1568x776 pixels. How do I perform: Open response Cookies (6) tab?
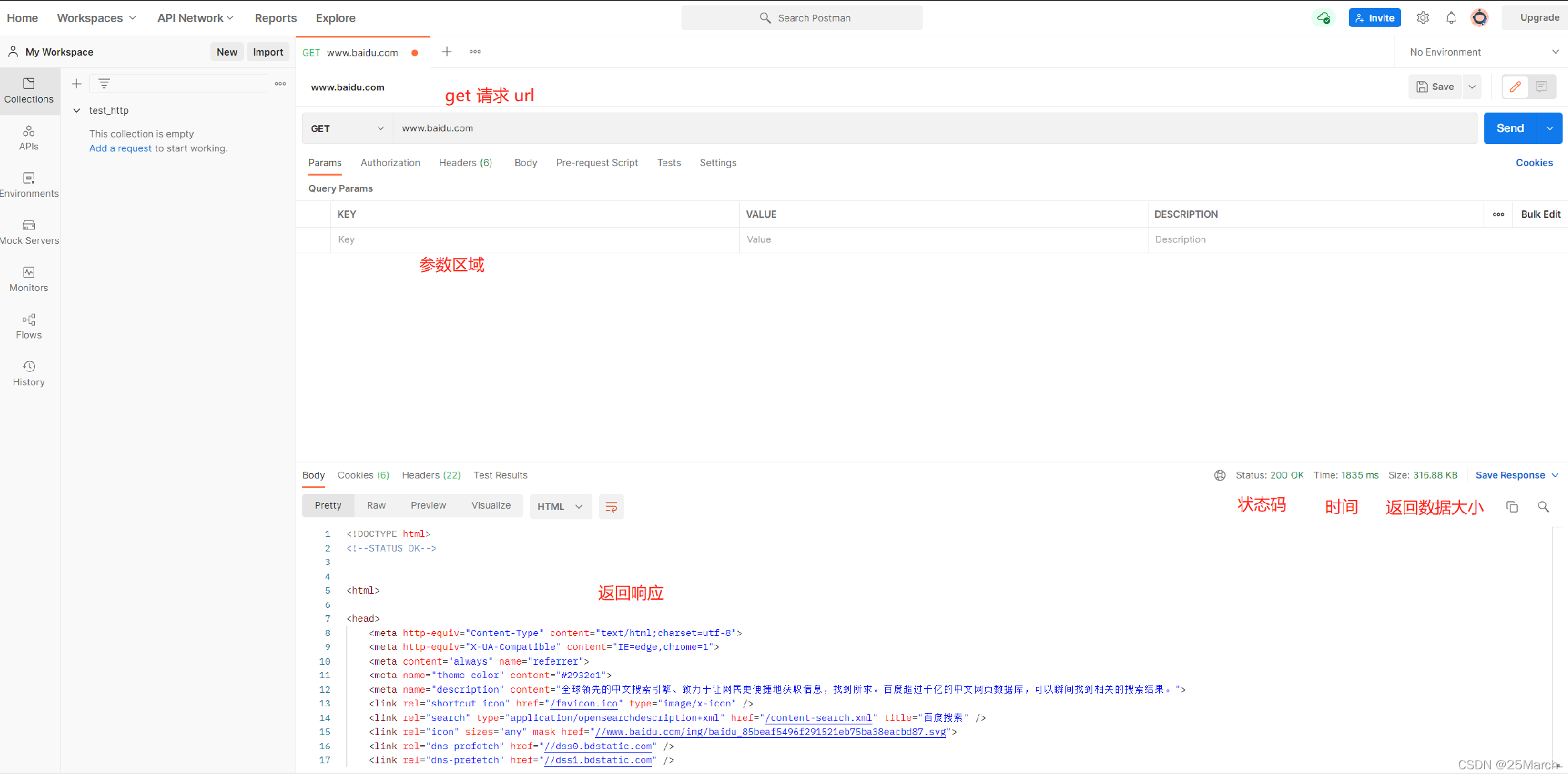[363, 475]
